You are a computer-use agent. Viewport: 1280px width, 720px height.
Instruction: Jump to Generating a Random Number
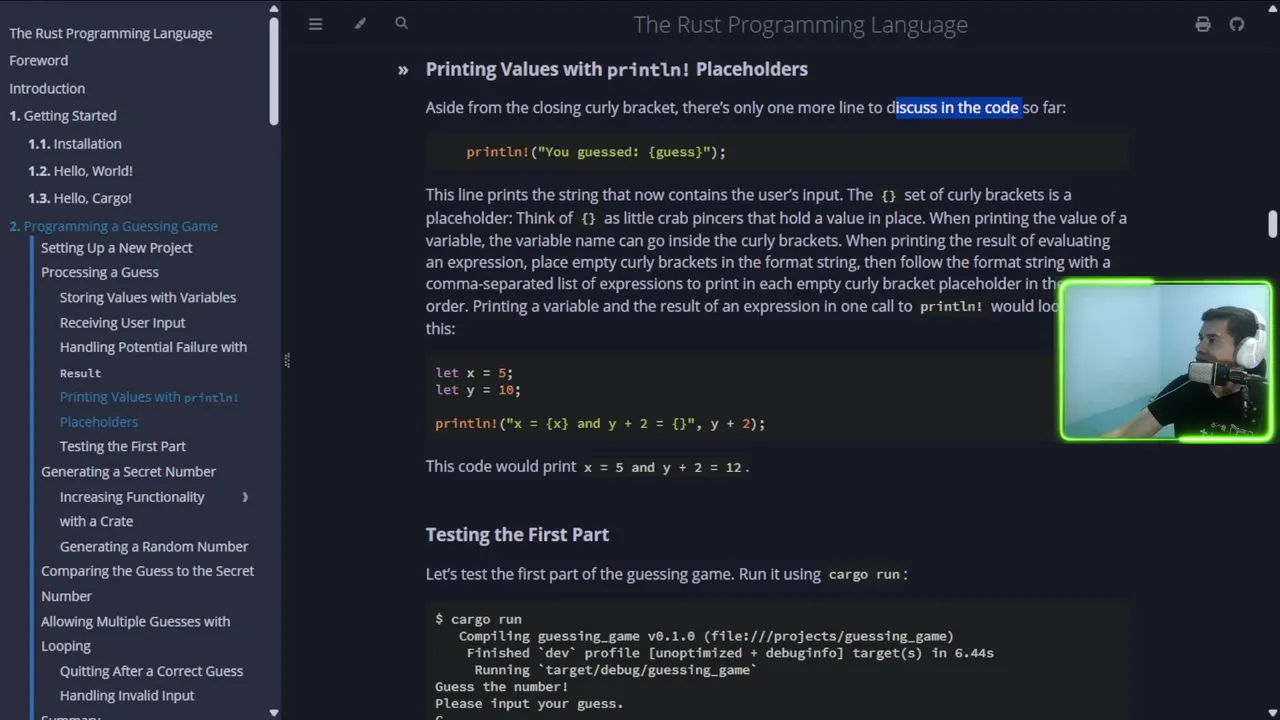pyautogui.click(x=154, y=546)
